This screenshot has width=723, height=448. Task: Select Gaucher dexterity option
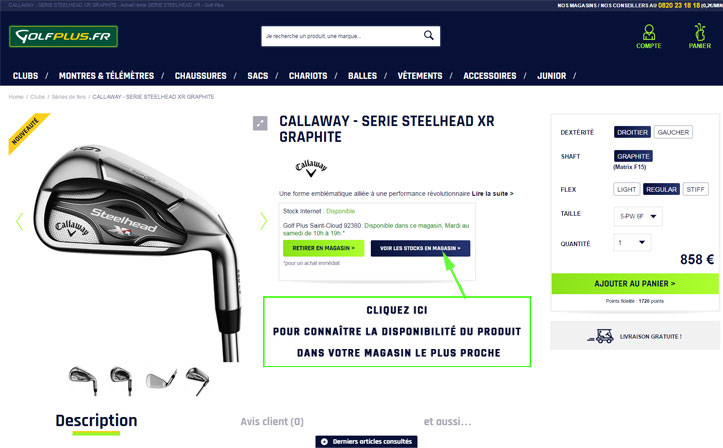tap(673, 132)
